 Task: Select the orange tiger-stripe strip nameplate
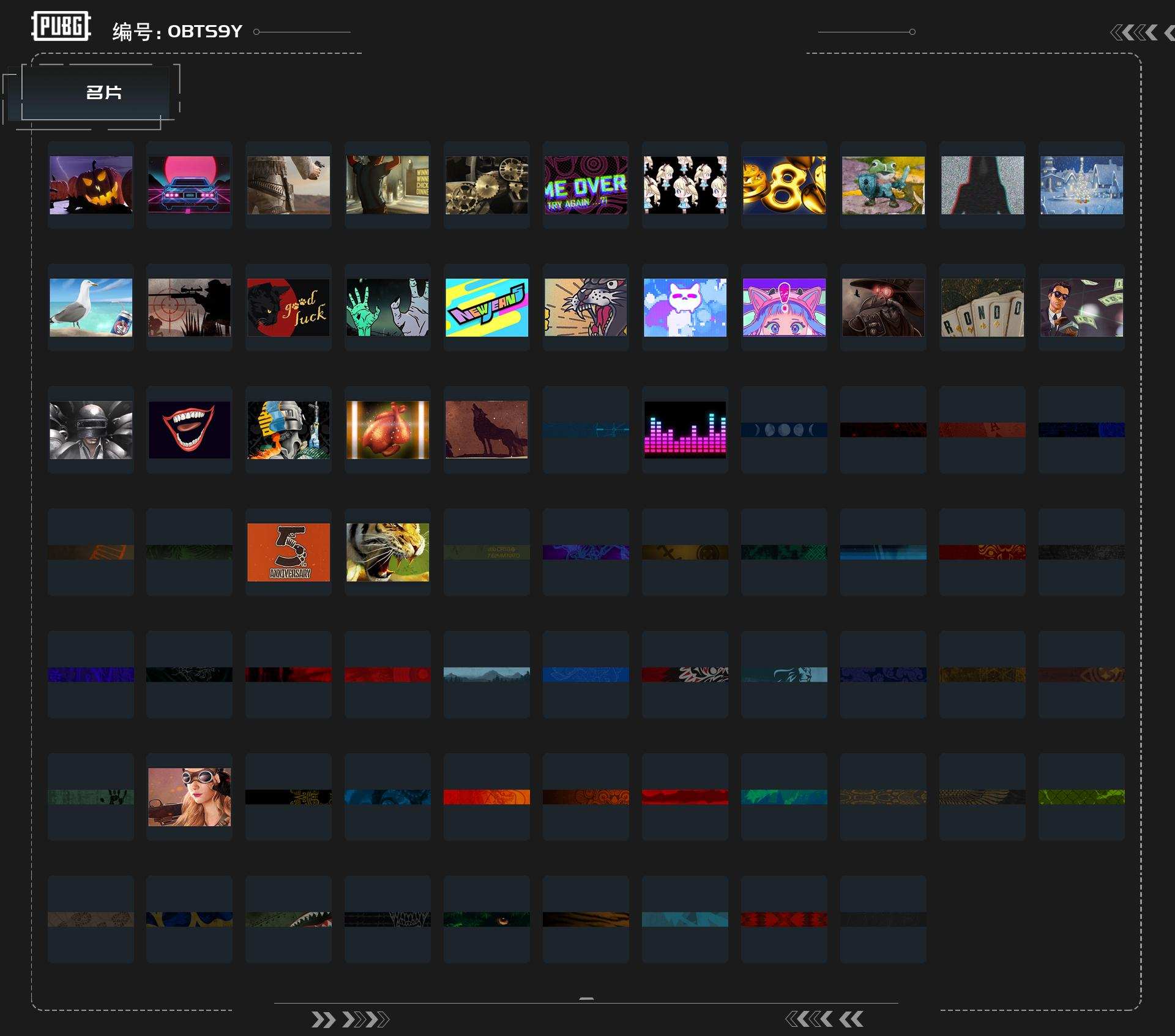tap(586, 919)
